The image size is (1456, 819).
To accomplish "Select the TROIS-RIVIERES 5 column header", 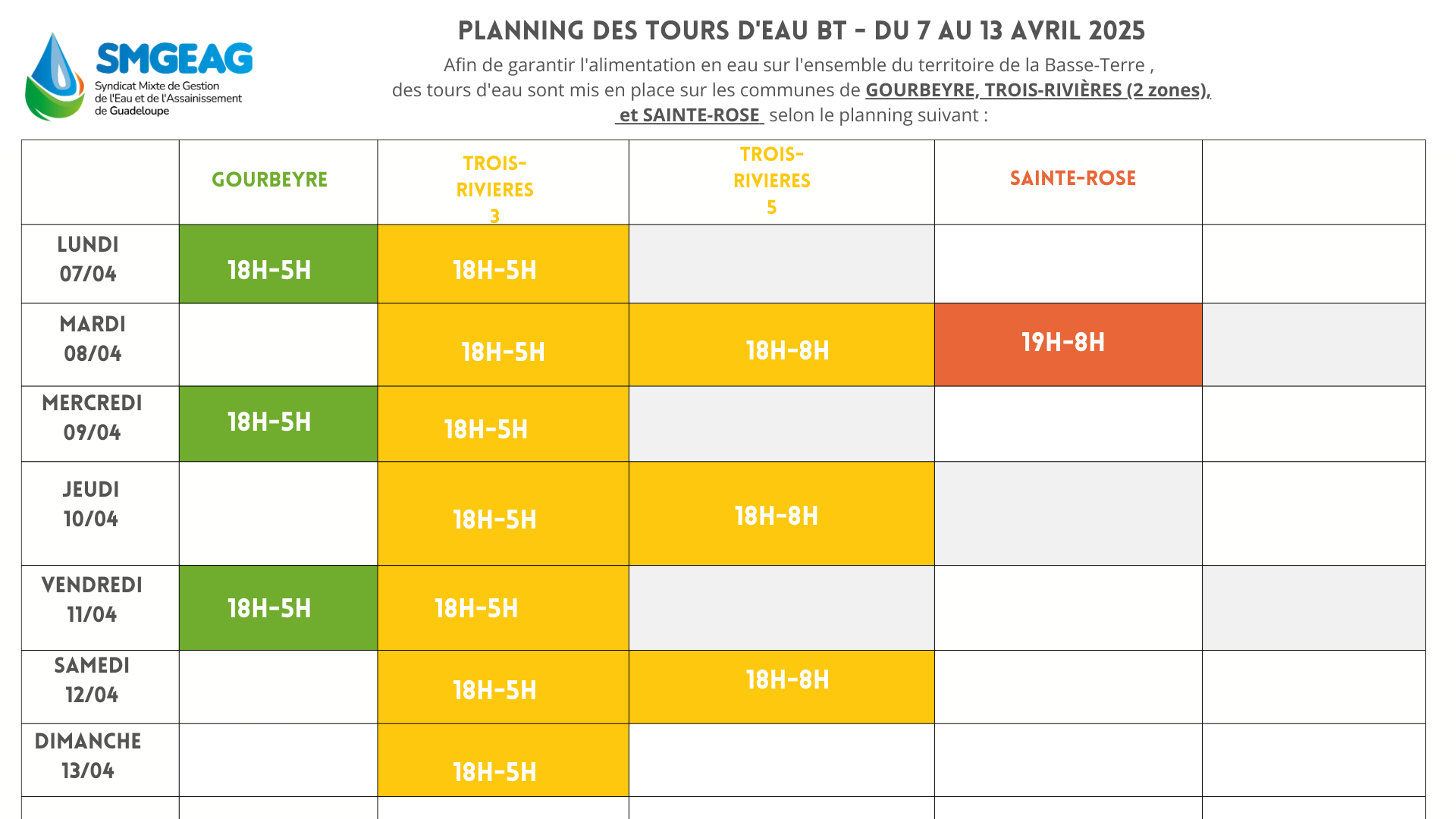I will click(x=772, y=180).
